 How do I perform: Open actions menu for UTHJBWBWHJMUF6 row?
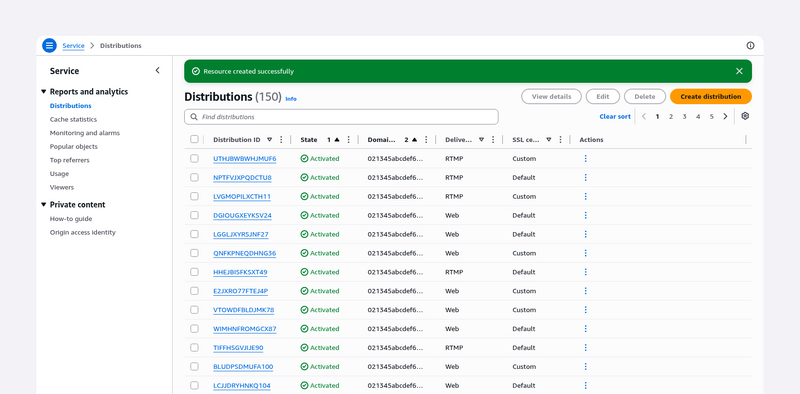tap(585, 159)
